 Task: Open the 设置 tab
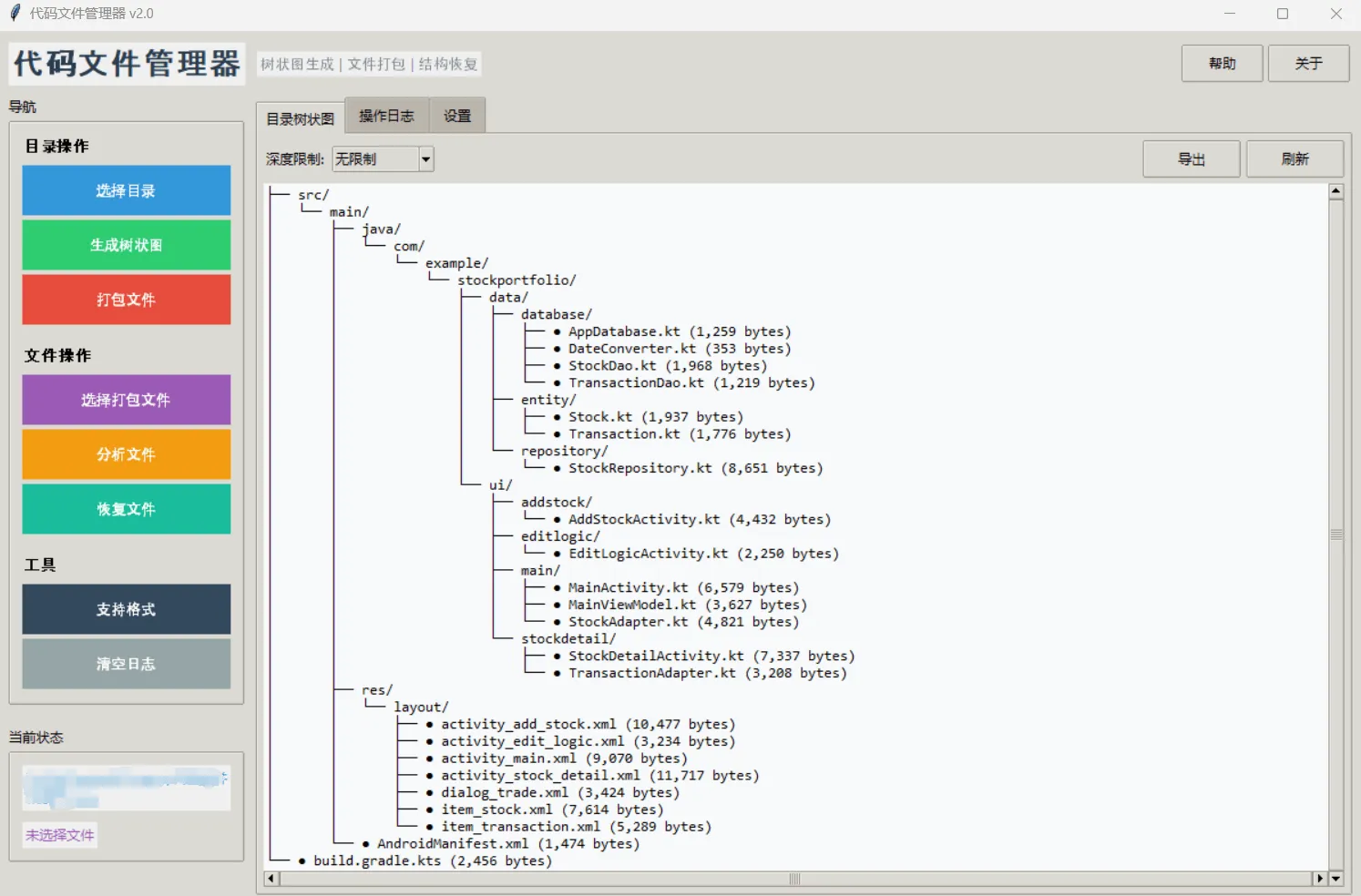457,117
